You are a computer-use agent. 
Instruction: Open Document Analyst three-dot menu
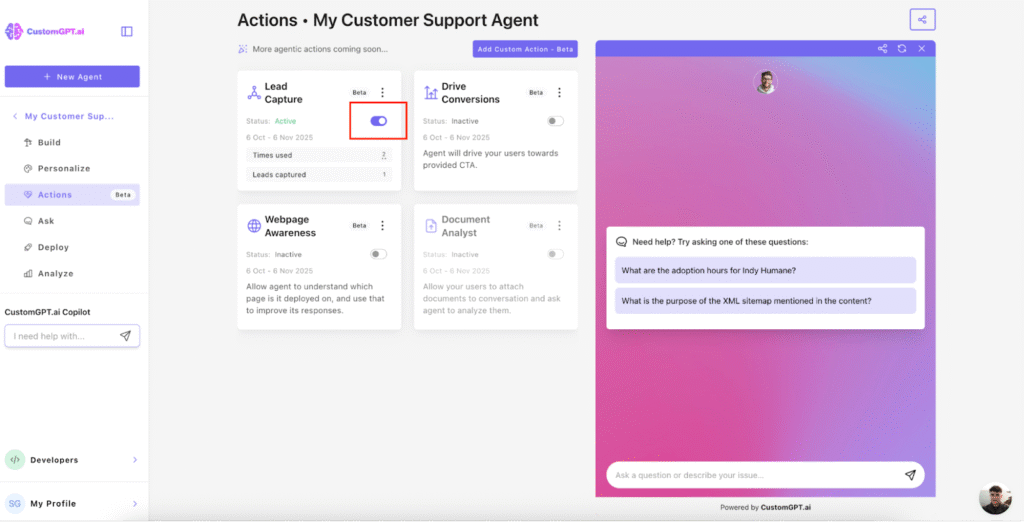(559, 225)
